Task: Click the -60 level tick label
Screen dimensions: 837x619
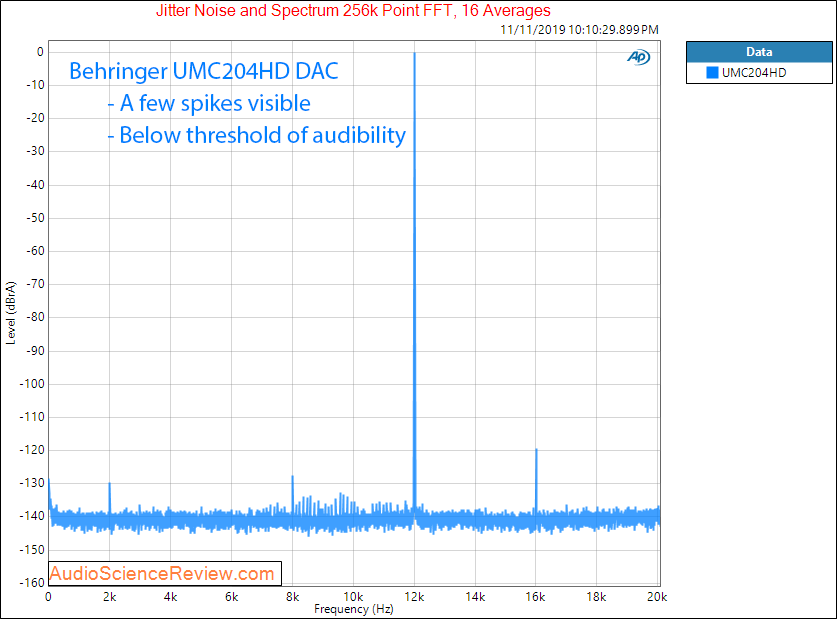Action: pos(35,251)
